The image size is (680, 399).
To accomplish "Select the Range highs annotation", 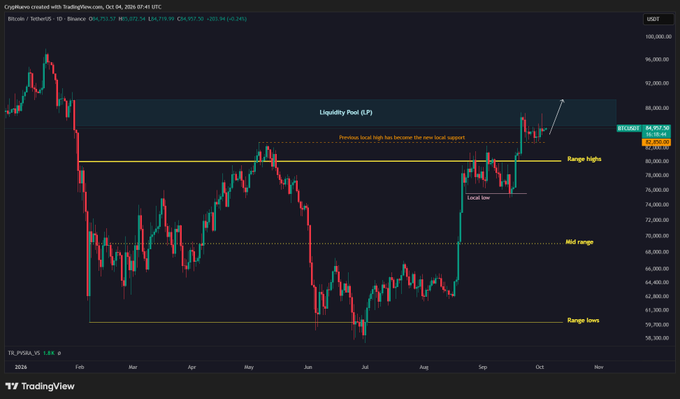I will [x=584, y=159].
